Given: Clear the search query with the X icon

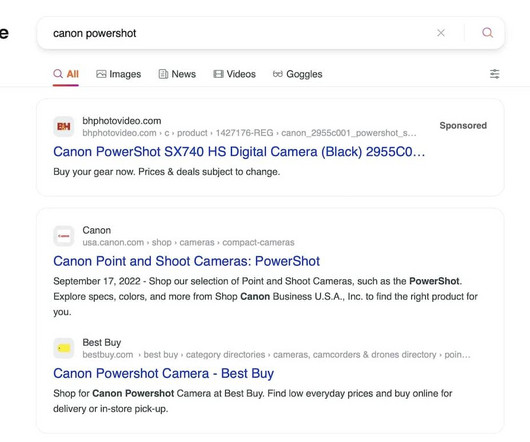Looking at the screenshot, I should (441, 33).
